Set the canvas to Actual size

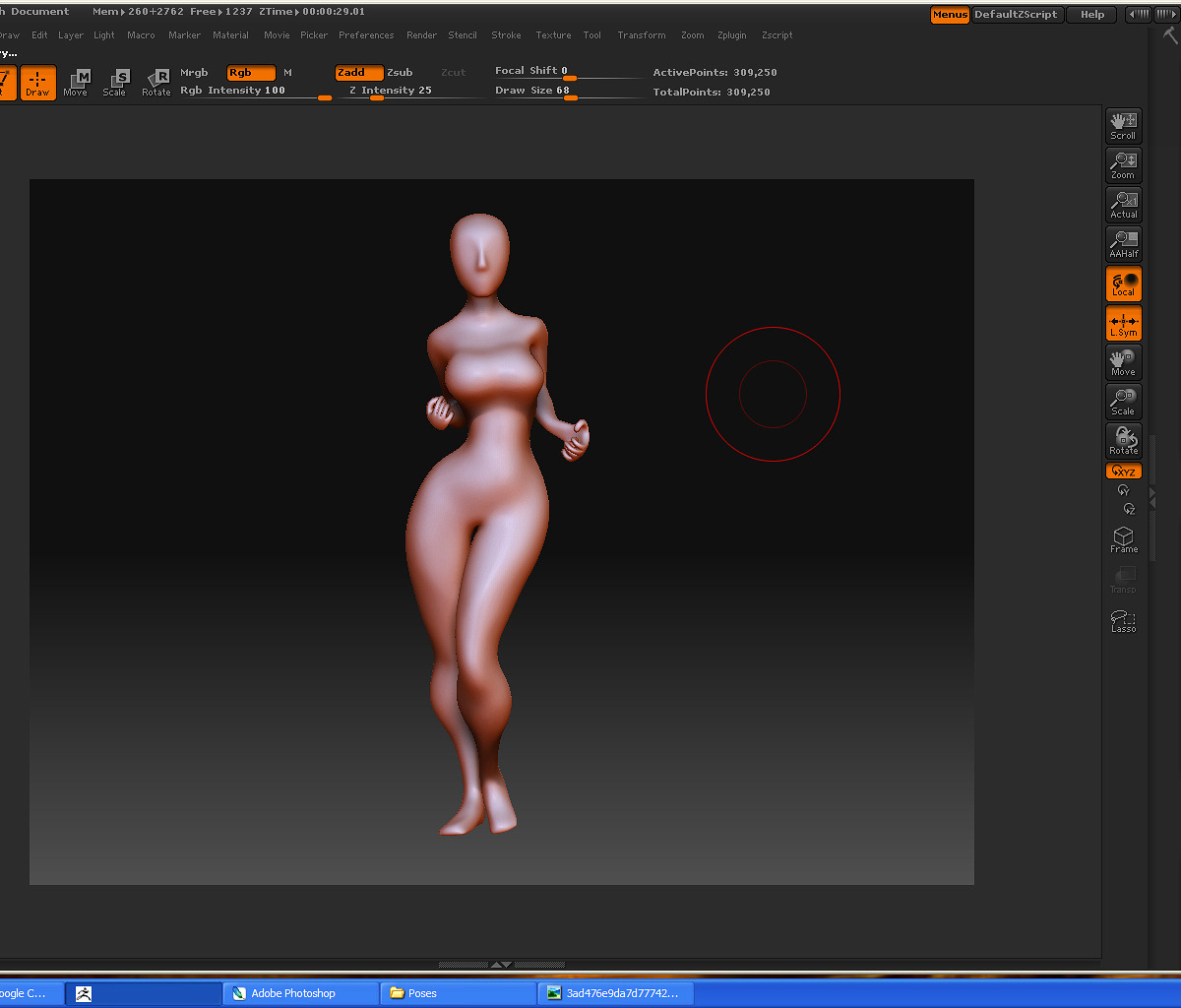click(x=1123, y=205)
